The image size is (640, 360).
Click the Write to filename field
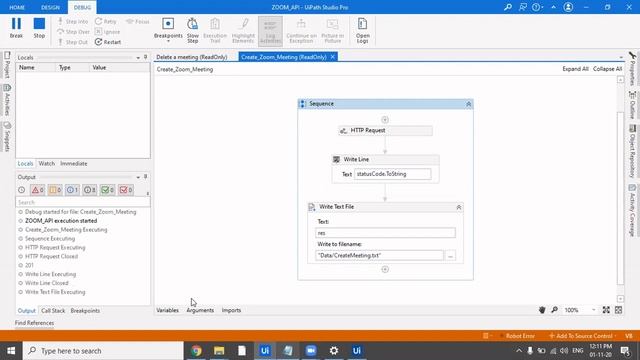coord(380,256)
